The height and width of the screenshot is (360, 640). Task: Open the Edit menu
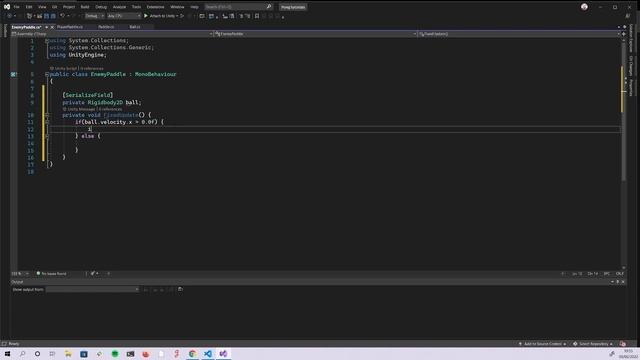(x=29, y=7)
